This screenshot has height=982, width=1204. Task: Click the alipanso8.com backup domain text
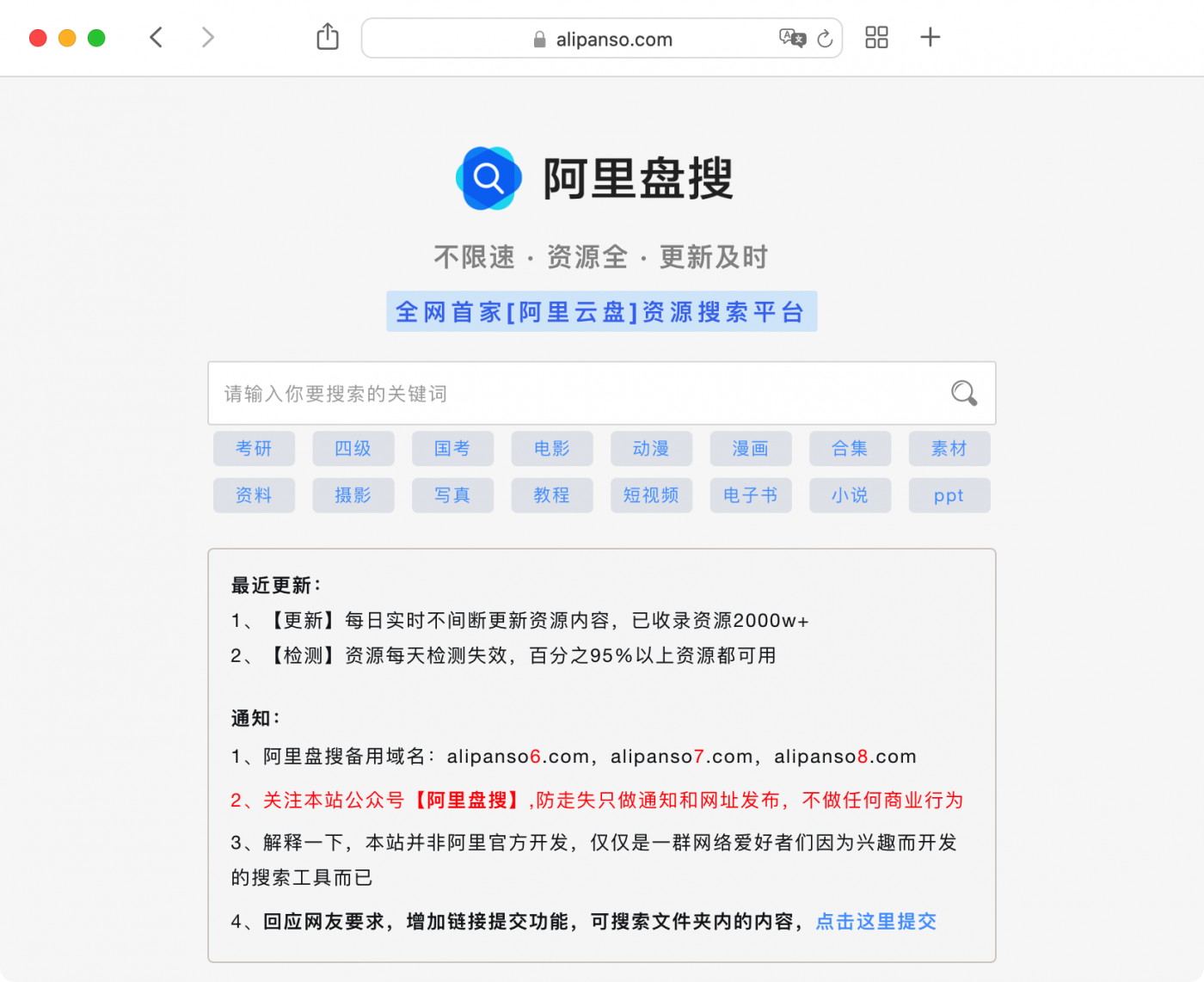(x=845, y=757)
